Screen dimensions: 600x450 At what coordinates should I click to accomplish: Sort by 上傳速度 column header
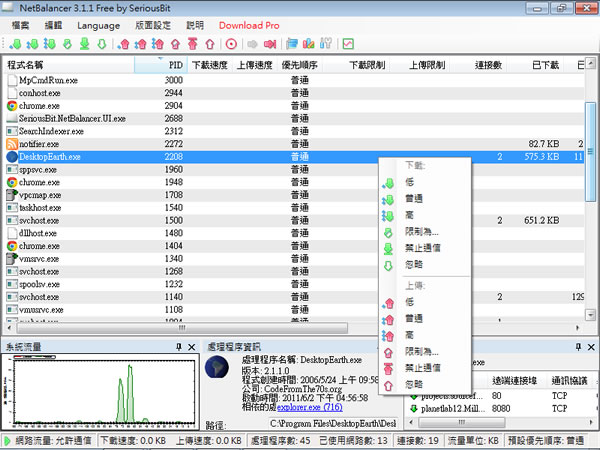click(254, 65)
